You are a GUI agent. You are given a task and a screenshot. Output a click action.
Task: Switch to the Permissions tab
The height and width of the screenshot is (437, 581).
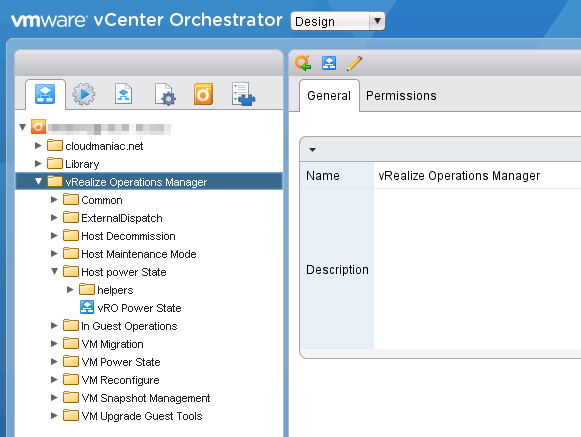(401, 96)
